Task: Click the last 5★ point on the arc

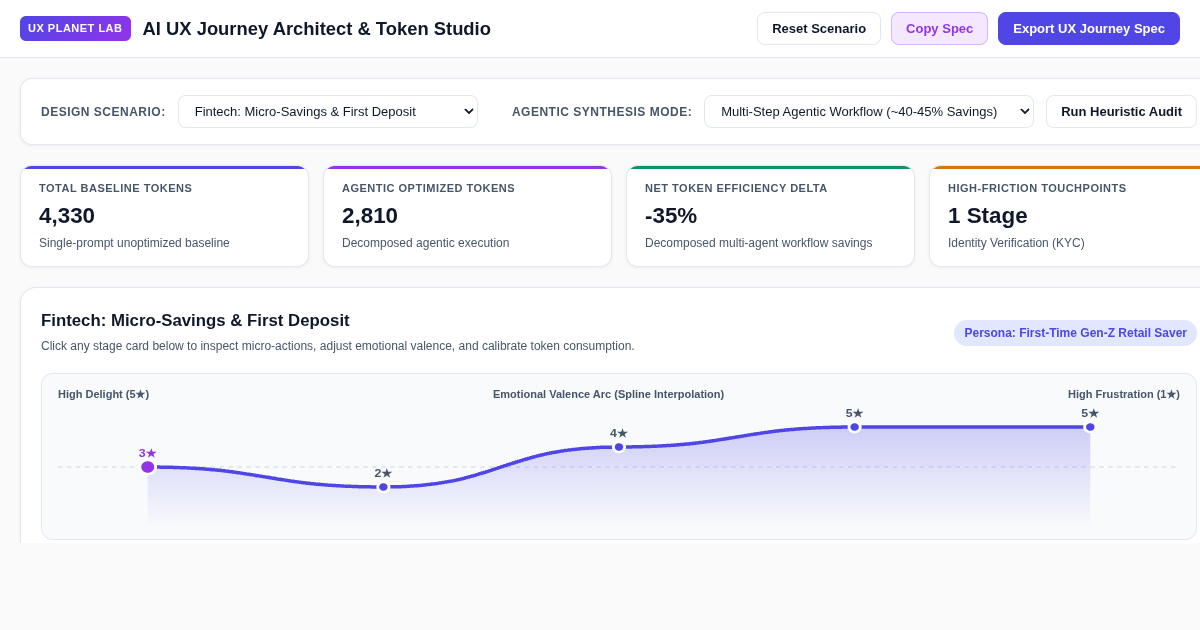Action: click(1090, 427)
